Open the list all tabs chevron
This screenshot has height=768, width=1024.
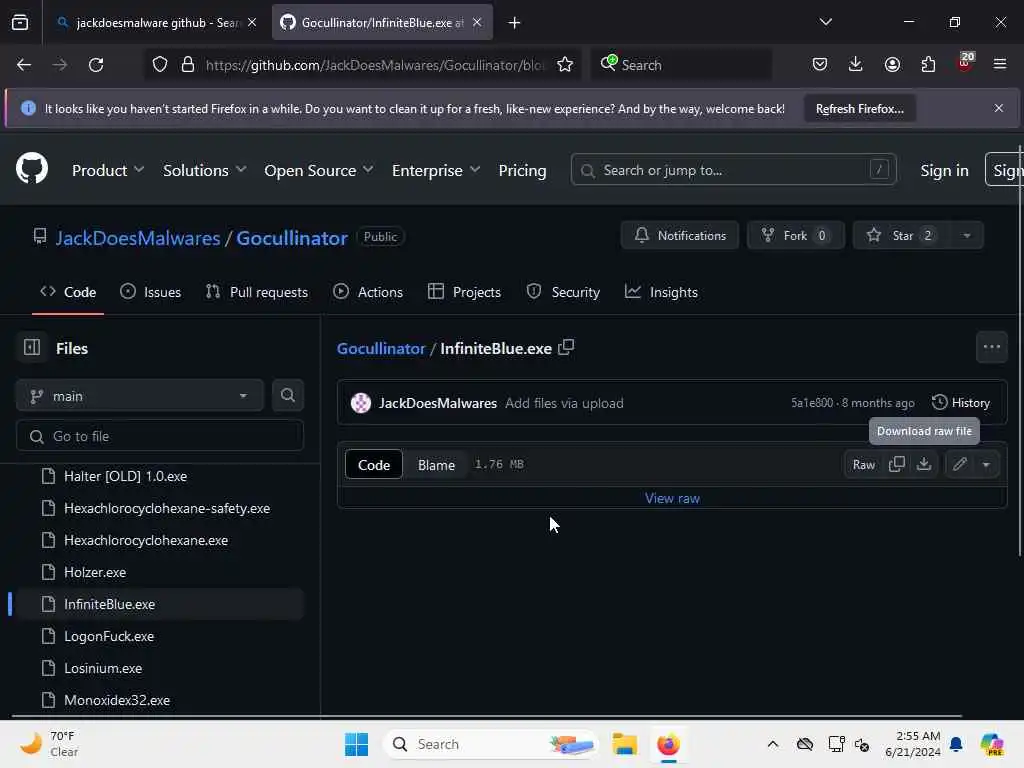pos(825,22)
